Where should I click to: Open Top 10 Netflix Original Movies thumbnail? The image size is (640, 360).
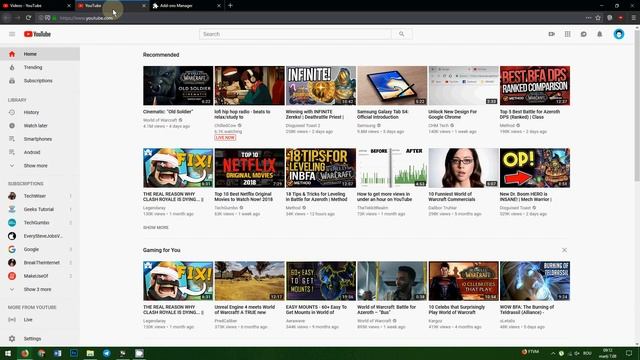tap(249, 168)
